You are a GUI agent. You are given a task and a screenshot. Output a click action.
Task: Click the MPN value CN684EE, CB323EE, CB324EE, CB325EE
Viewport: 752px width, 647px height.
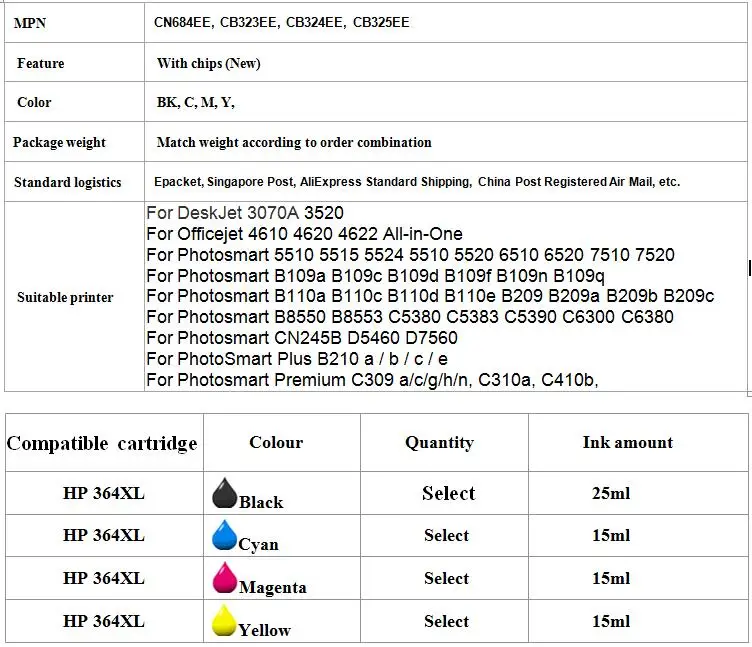tap(282, 23)
